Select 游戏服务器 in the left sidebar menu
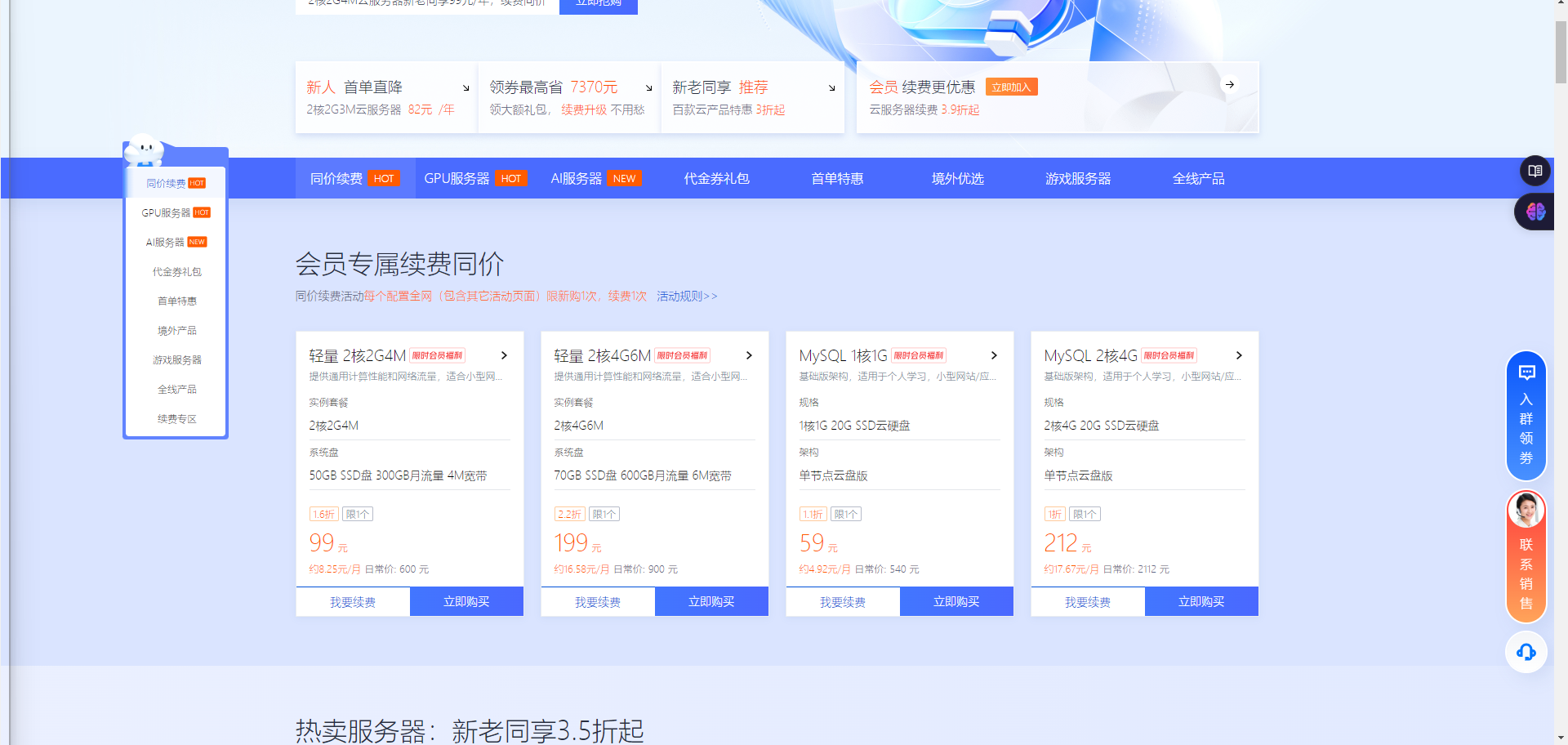 (x=176, y=359)
